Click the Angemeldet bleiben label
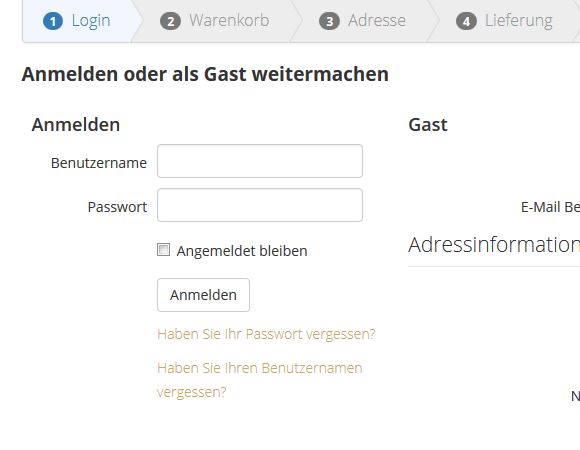Screen dimensions: 580x450 coord(242,251)
